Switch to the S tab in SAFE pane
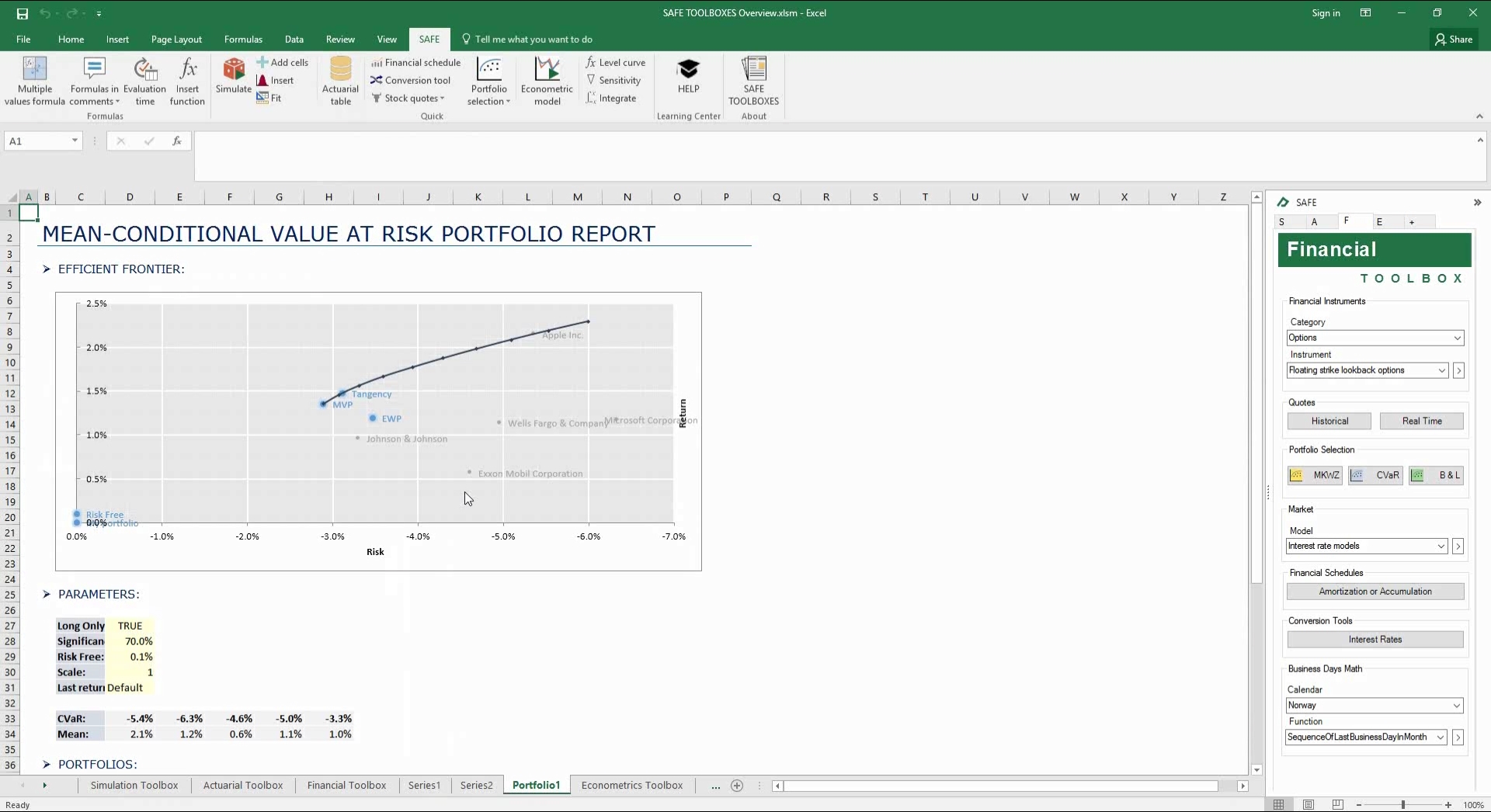 [x=1281, y=222]
